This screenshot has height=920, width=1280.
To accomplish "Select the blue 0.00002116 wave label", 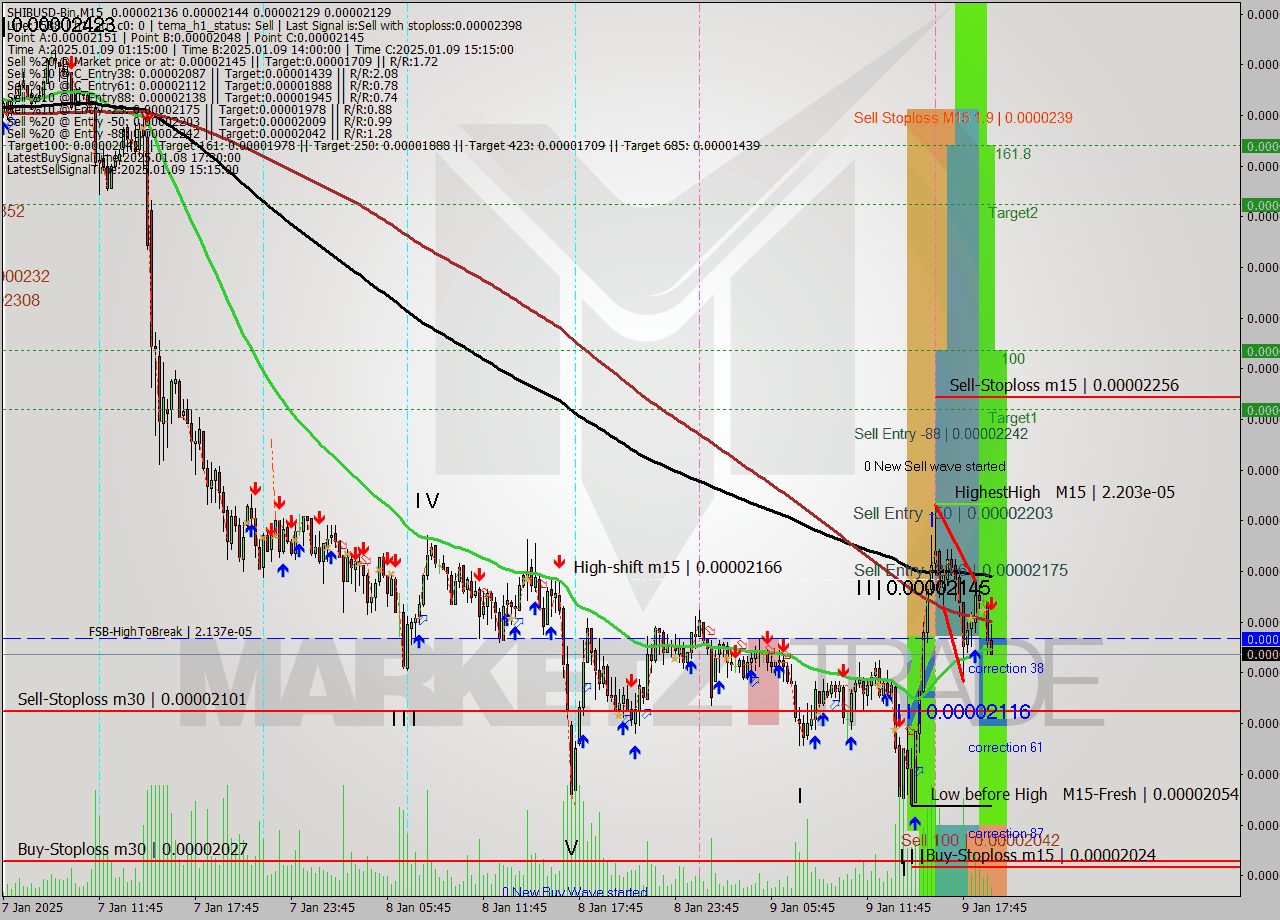I will [963, 712].
